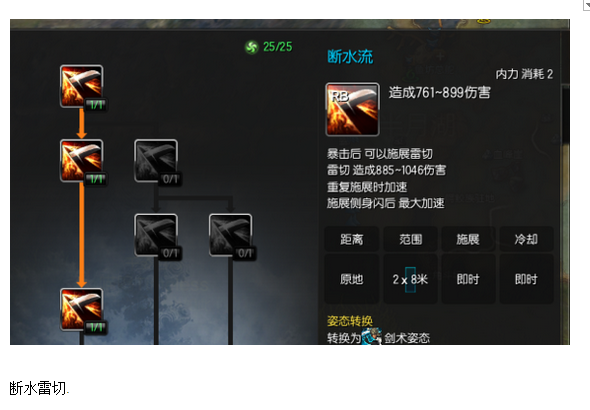Viewport: 590px width, 410px height.
Task: Click the 冷却 header cell
Action: pyautogui.click(x=526, y=239)
